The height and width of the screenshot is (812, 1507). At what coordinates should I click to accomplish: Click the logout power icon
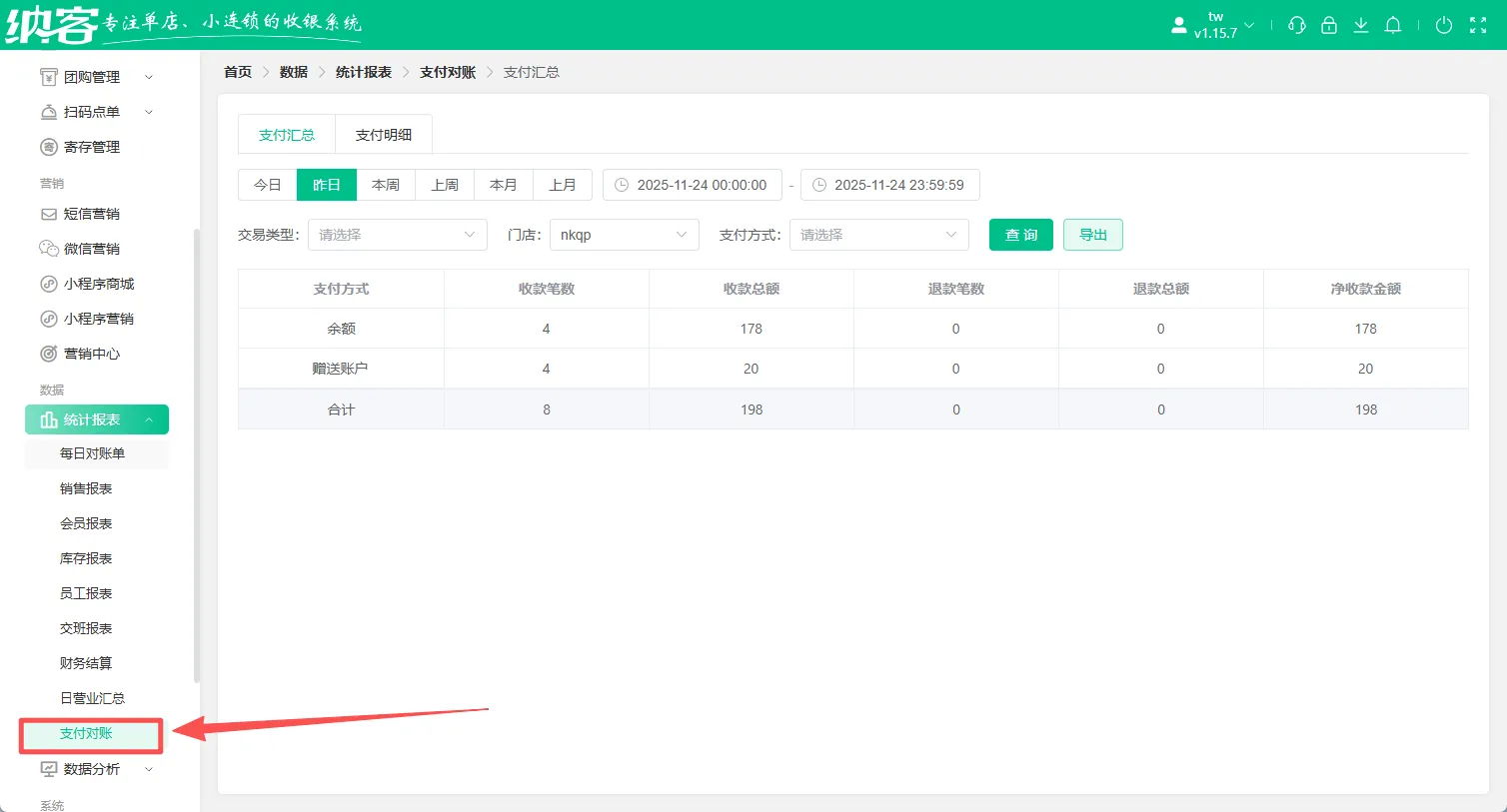1444,25
